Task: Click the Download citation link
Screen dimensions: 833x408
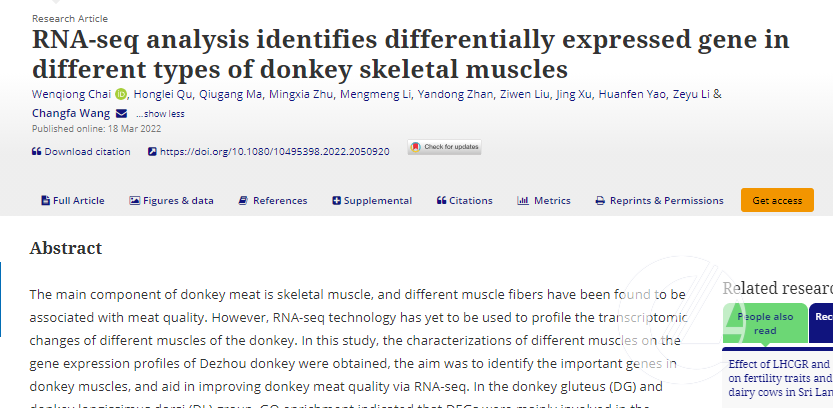Action: pyautogui.click(x=87, y=152)
